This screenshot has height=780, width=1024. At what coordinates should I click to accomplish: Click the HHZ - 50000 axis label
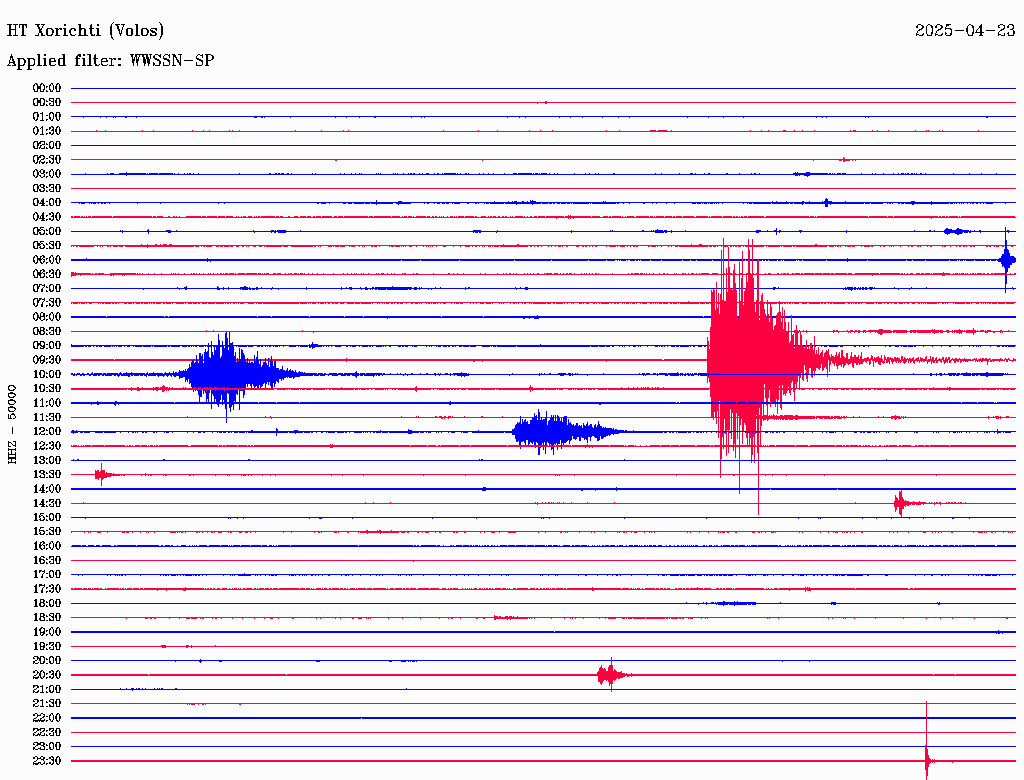click(x=12, y=424)
